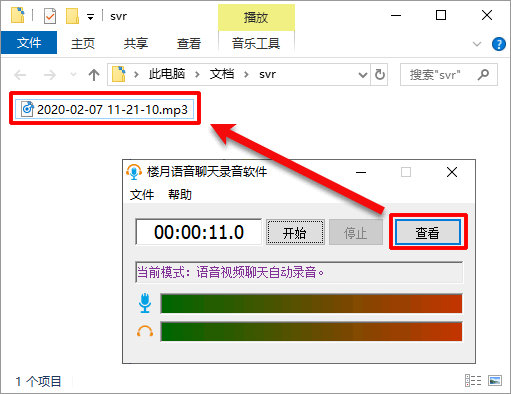Viewport: 511px width, 394px height.
Task: Click the microphone volume level bar
Action: click(x=311, y=303)
